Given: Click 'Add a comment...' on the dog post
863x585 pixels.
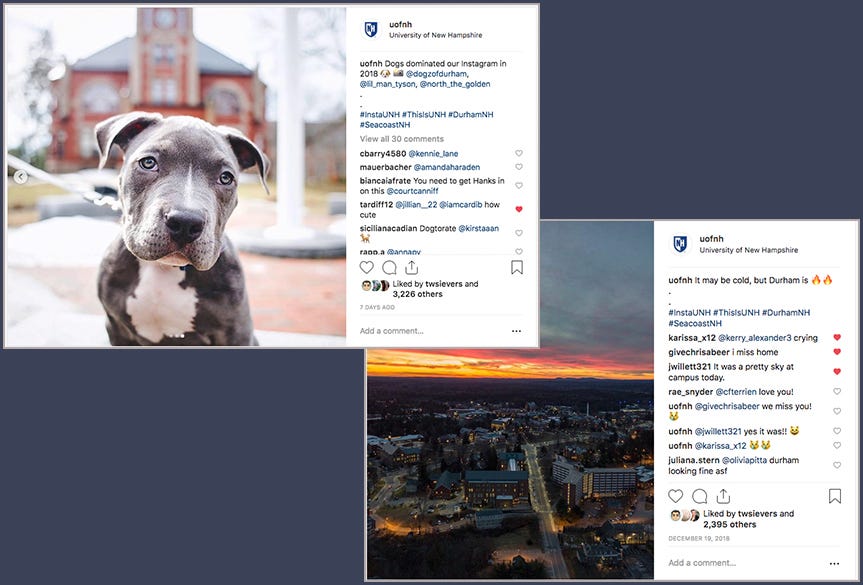Looking at the screenshot, I should pos(392,331).
